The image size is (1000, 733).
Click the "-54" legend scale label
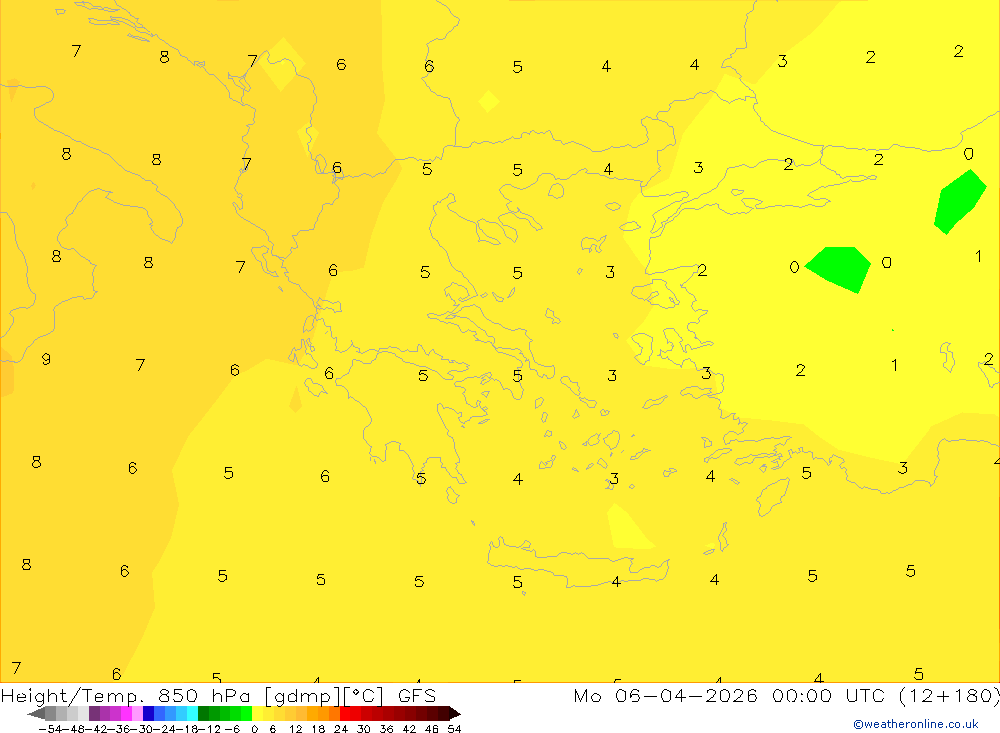click(50, 729)
